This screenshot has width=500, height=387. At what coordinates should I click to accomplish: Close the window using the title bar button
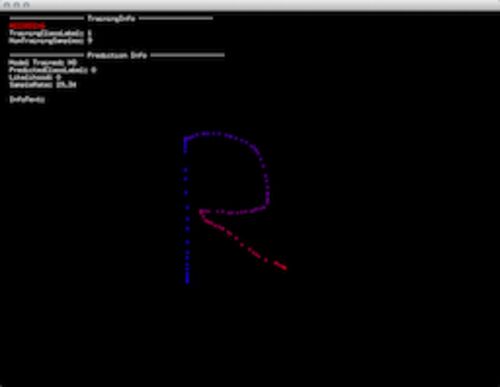pyautogui.click(x=7, y=5)
